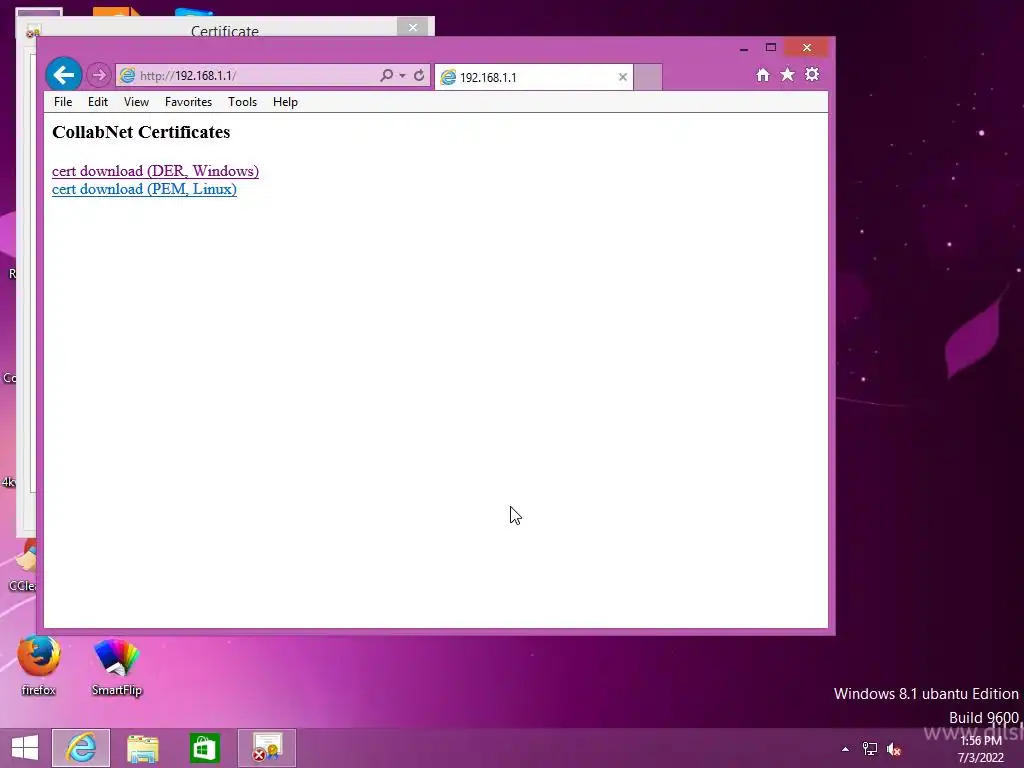Maximize the Internet Explorer window
This screenshot has height=768, width=1024.
(x=771, y=48)
